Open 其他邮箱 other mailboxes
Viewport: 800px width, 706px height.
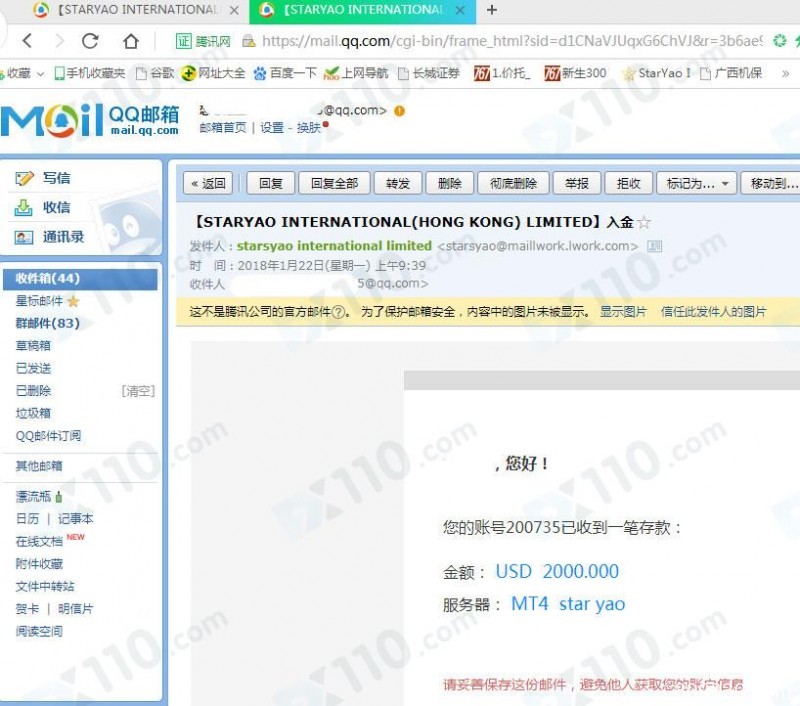[x=39, y=466]
